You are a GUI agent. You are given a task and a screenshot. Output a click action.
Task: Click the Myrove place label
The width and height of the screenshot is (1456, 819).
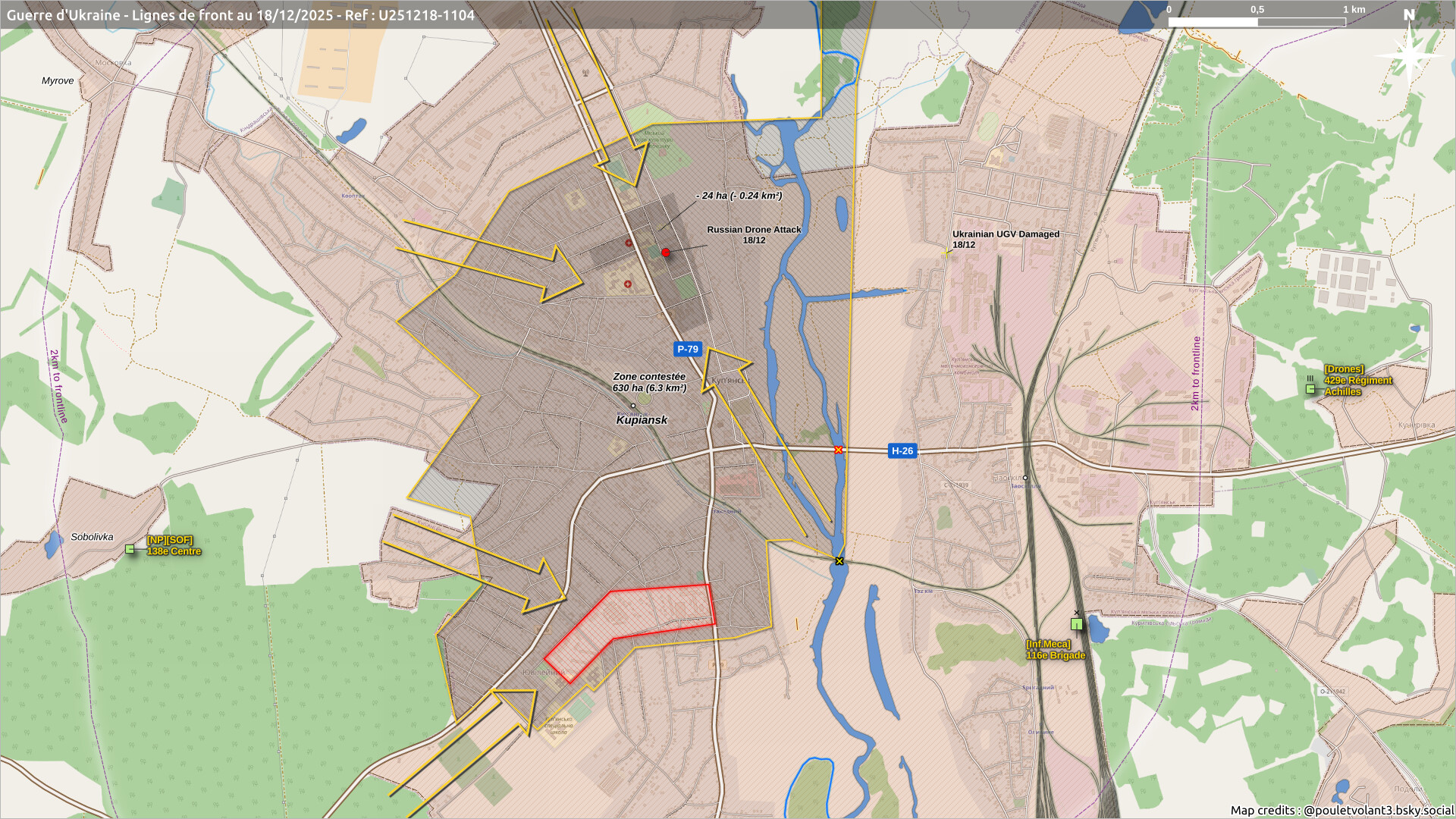click(58, 80)
